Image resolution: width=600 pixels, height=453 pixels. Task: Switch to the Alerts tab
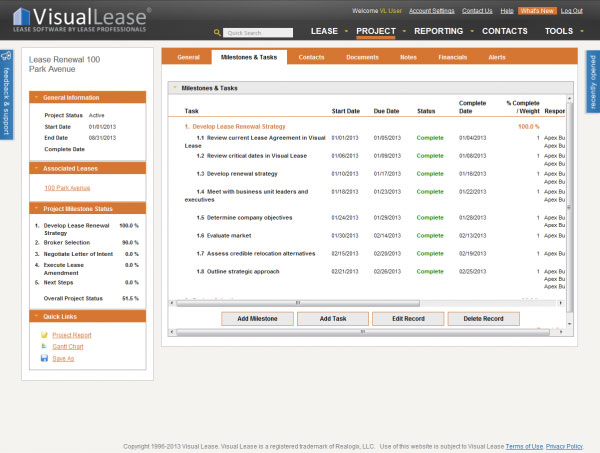pyautogui.click(x=497, y=57)
